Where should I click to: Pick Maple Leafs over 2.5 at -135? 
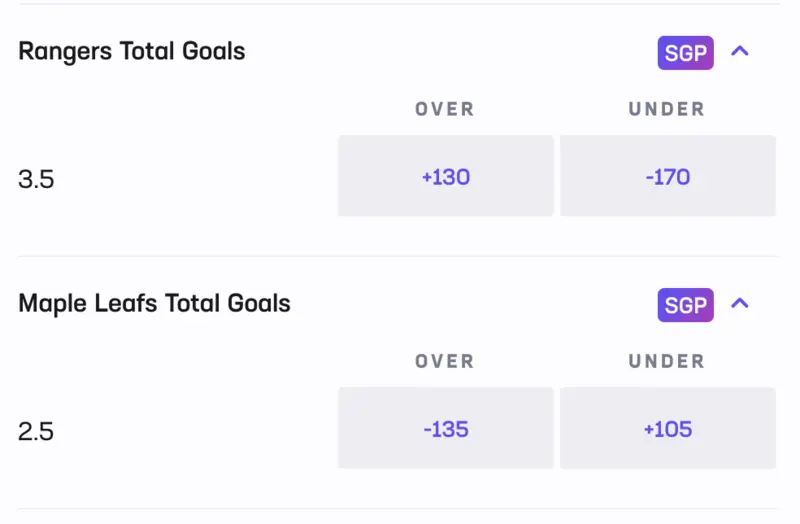point(445,429)
